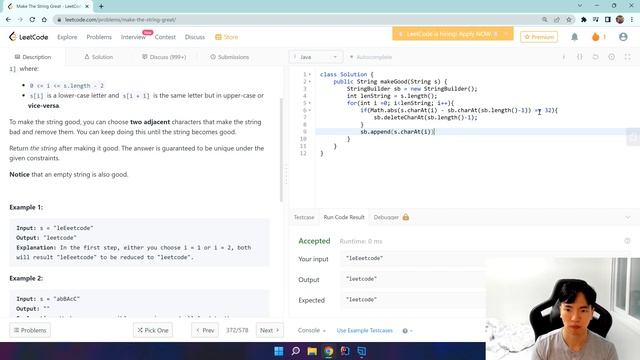Go to the Contest nav item
This screenshot has height=360, width=640.
click(165, 37)
